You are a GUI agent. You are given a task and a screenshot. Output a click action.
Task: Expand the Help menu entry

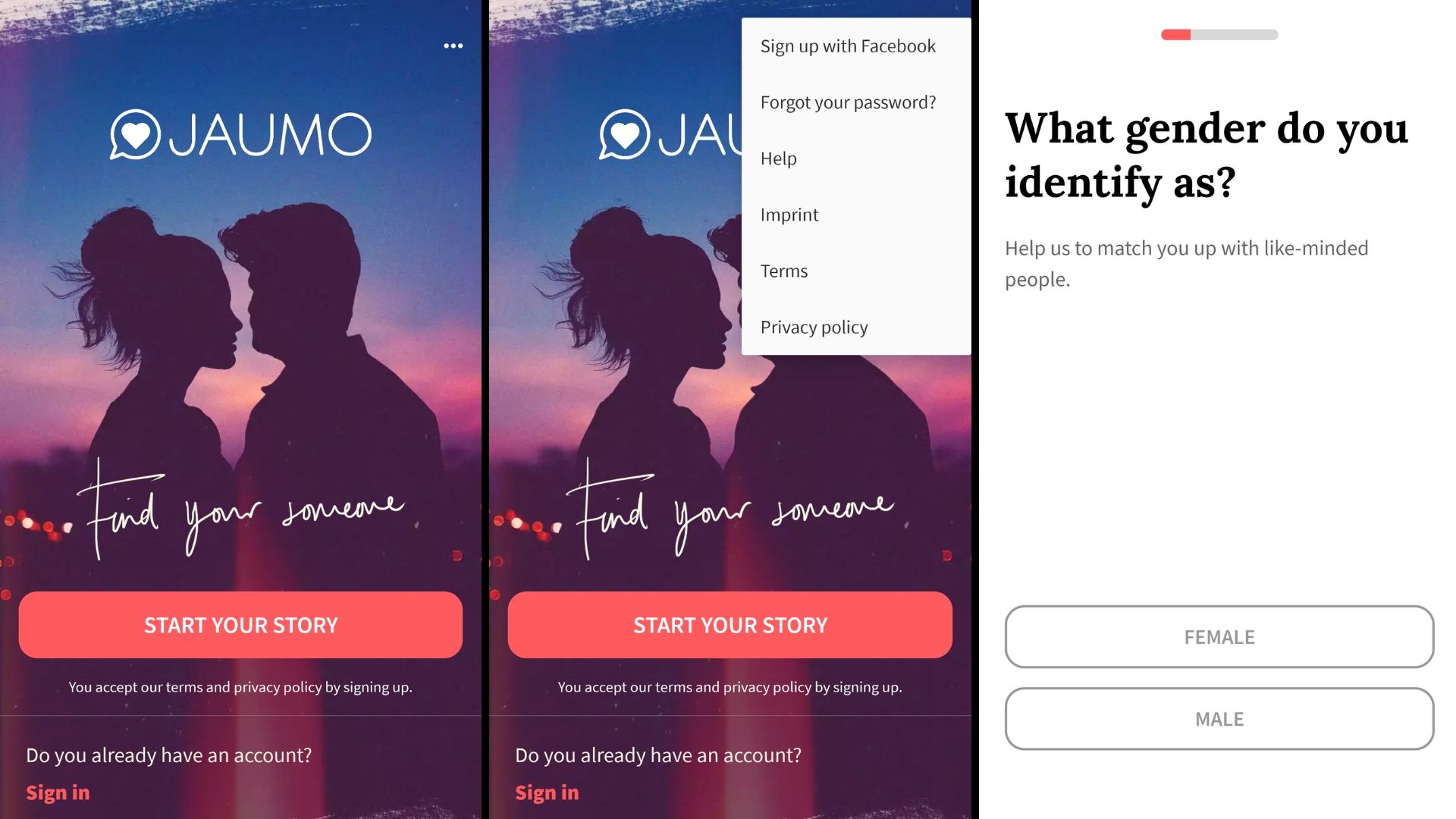coord(779,158)
